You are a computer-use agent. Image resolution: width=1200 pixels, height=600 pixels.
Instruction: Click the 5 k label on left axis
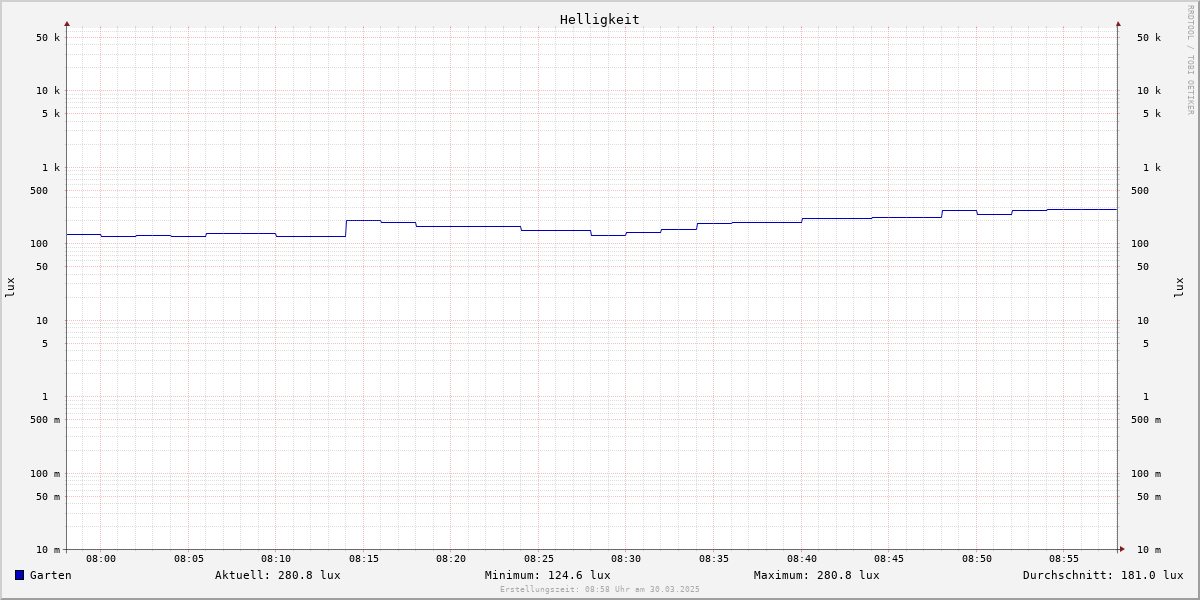click(51, 114)
